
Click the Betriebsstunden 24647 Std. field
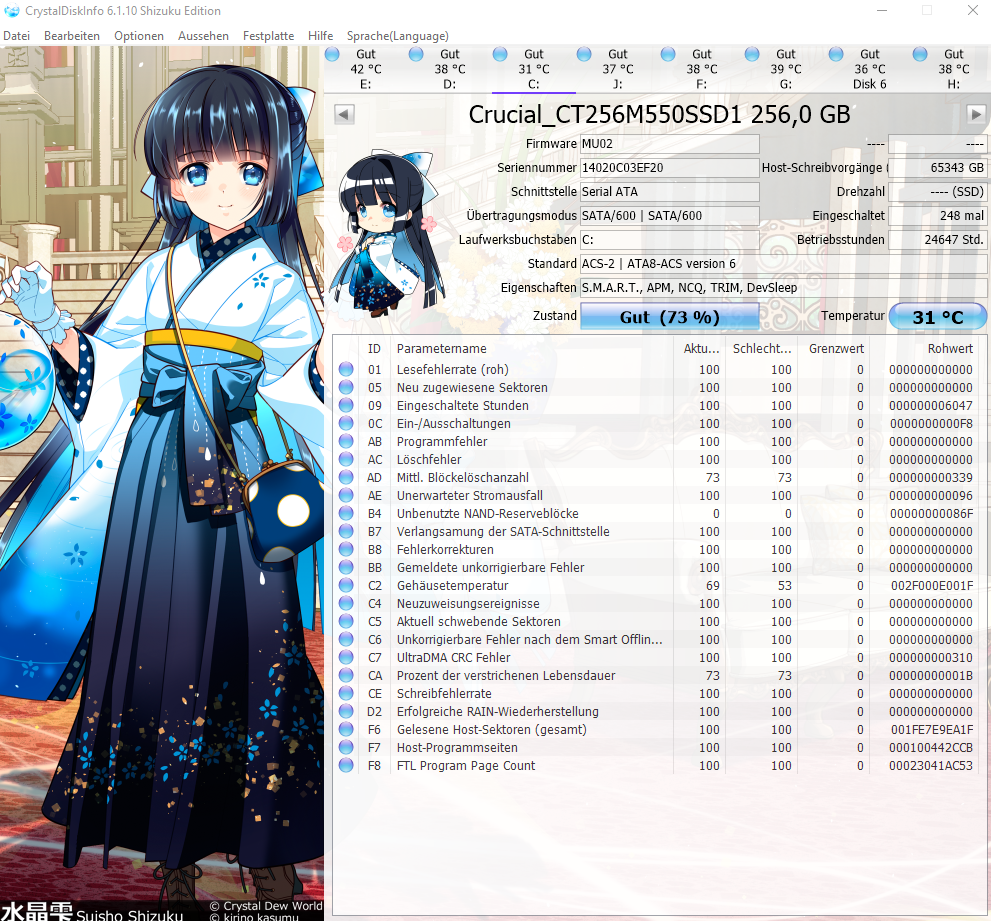tap(938, 240)
